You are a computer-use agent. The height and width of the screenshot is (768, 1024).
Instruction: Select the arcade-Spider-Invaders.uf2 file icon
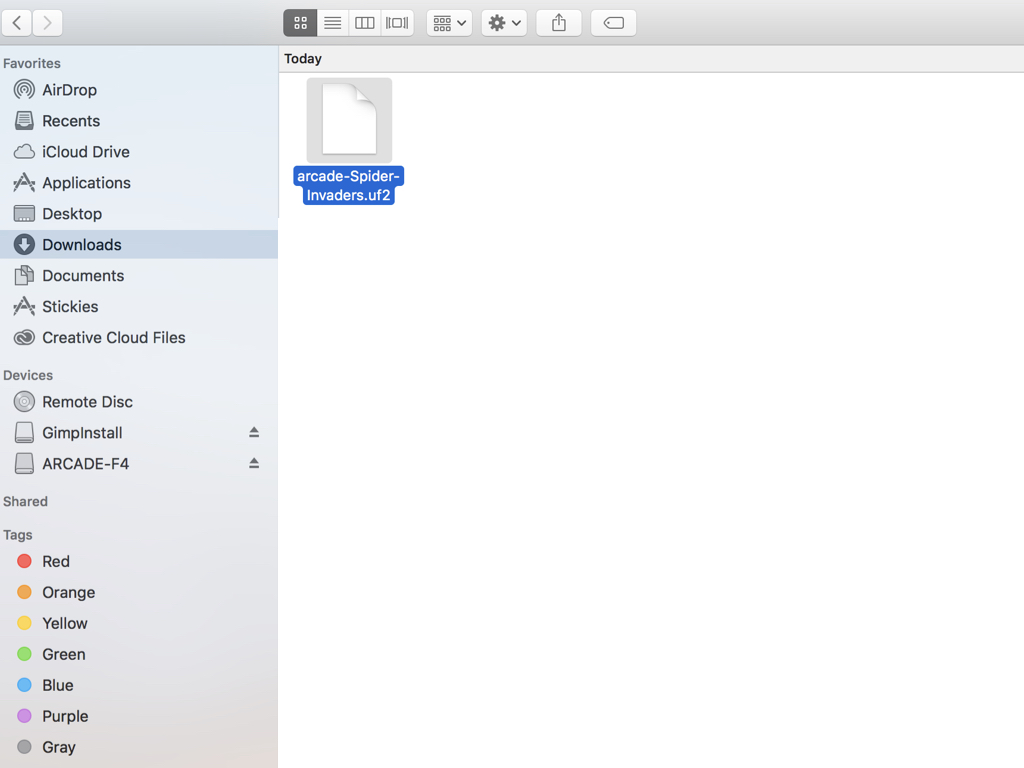pos(349,120)
